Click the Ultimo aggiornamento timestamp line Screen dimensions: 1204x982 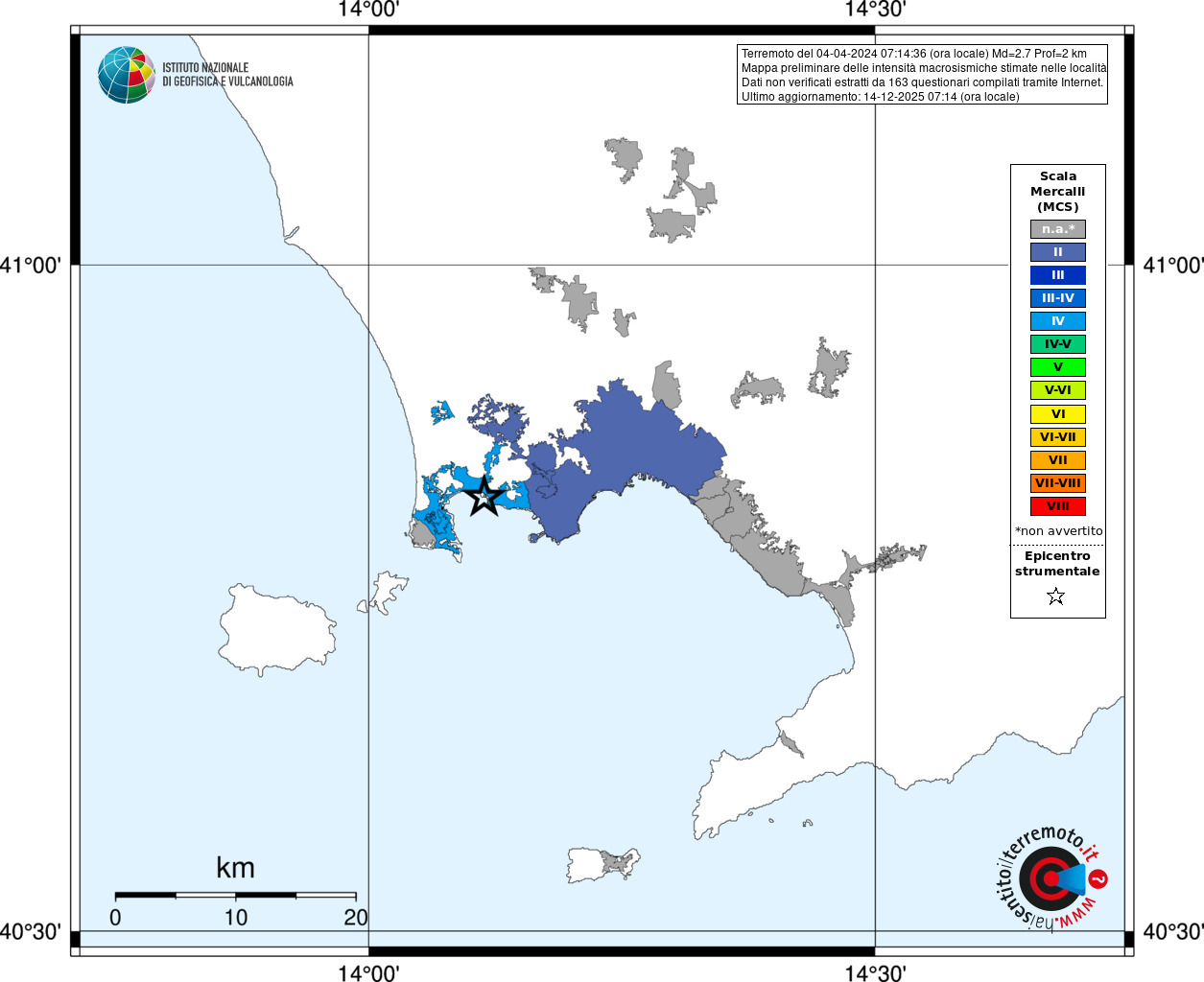point(880,97)
